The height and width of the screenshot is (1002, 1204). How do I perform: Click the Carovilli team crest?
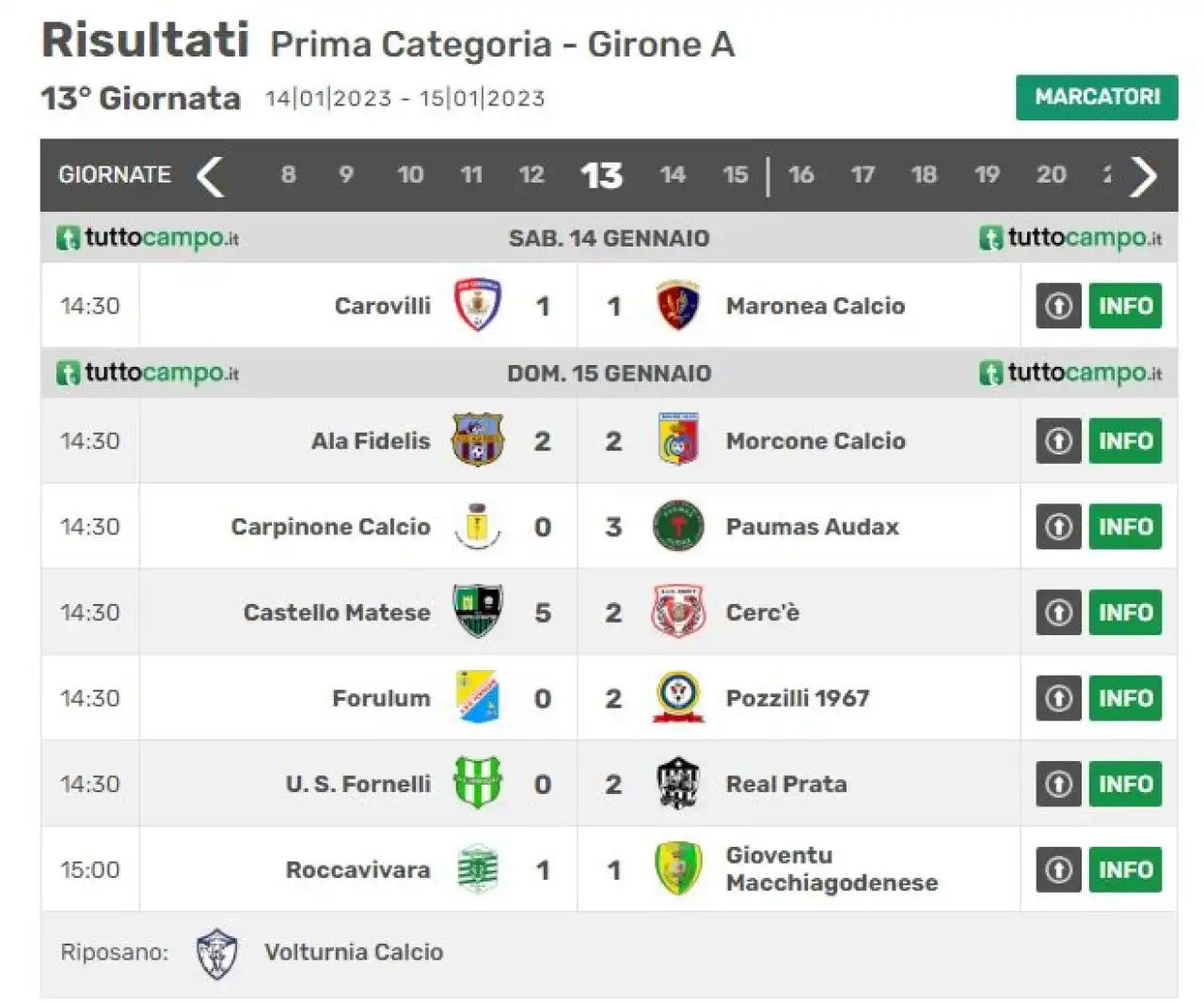point(478,306)
